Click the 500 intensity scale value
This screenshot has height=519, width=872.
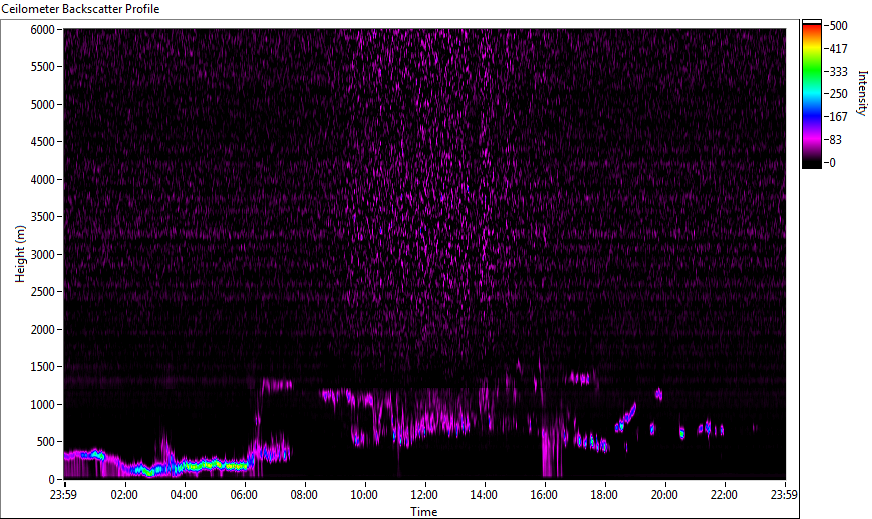(x=838, y=26)
